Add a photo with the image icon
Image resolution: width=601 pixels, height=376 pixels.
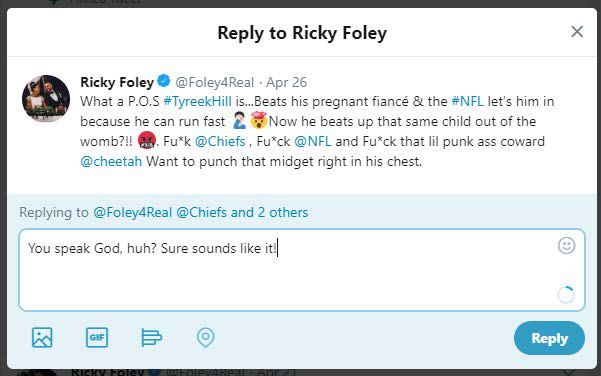point(42,338)
